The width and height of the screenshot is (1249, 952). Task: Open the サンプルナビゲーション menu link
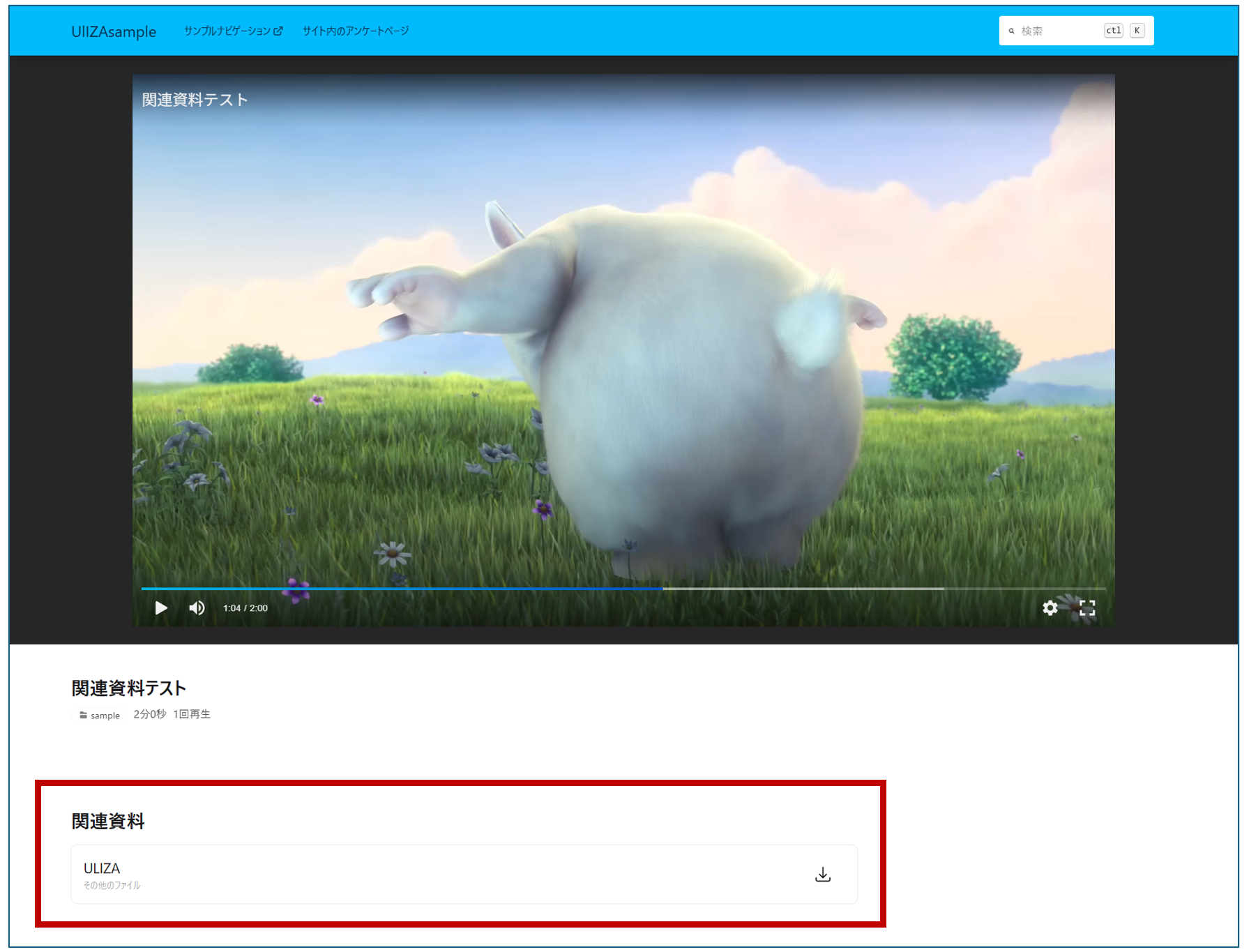tap(227, 31)
